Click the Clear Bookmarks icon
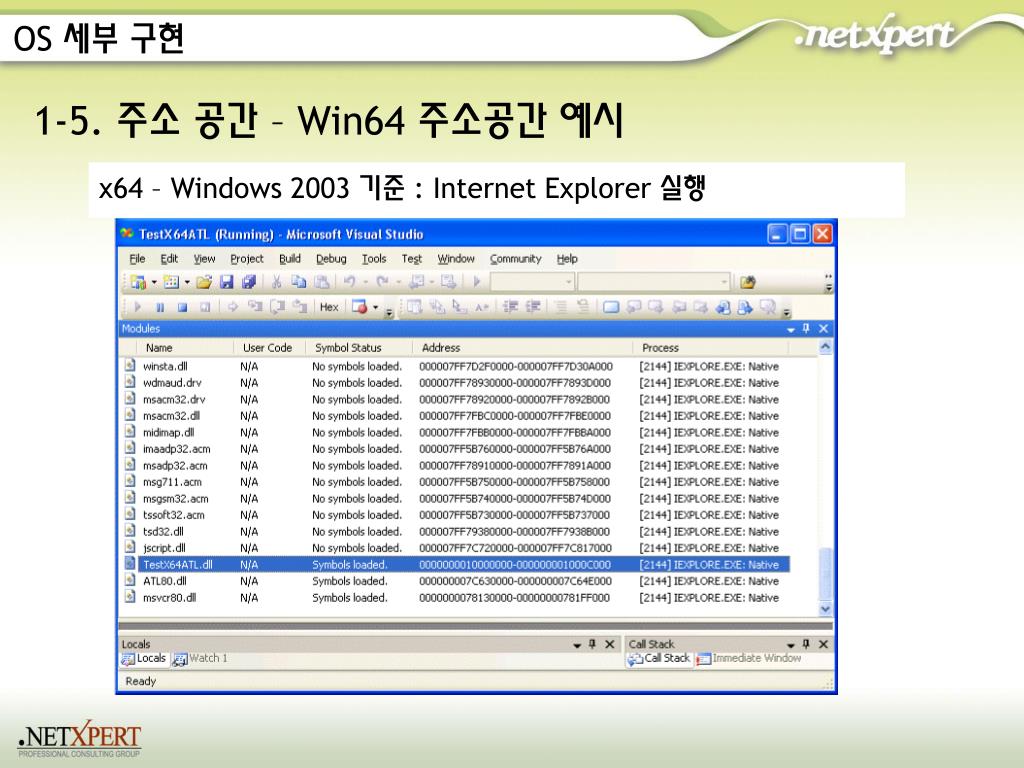Image resolution: width=1024 pixels, height=768 pixels. (x=769, y=307)
